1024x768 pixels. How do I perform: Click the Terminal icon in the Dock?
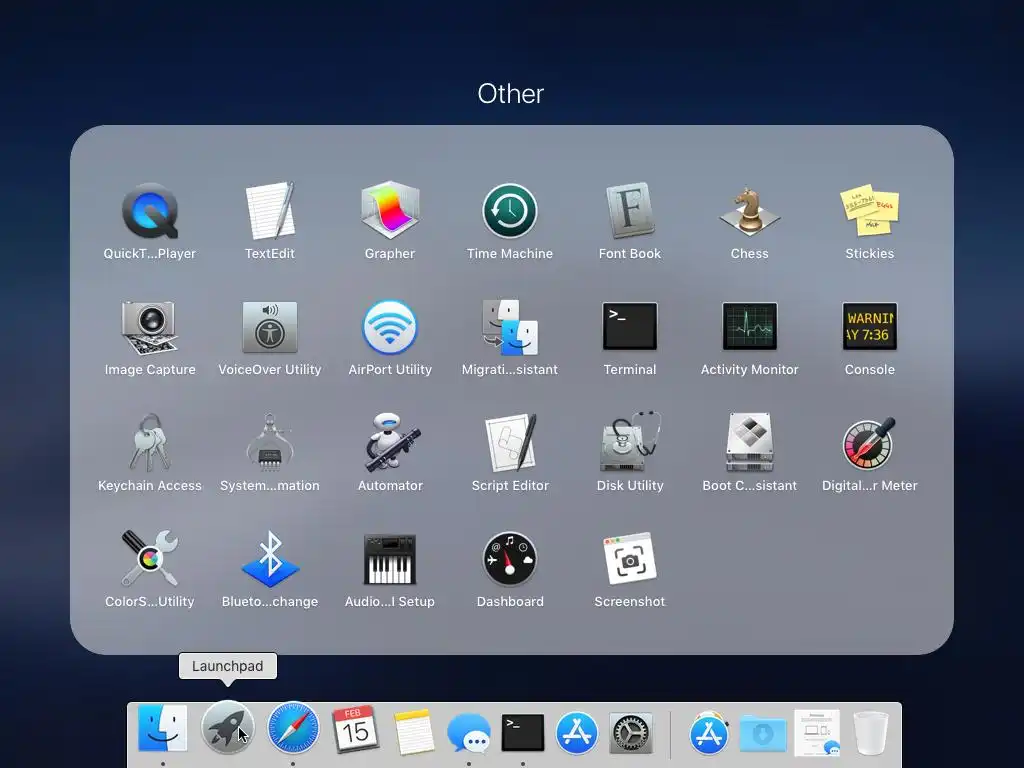522,732
